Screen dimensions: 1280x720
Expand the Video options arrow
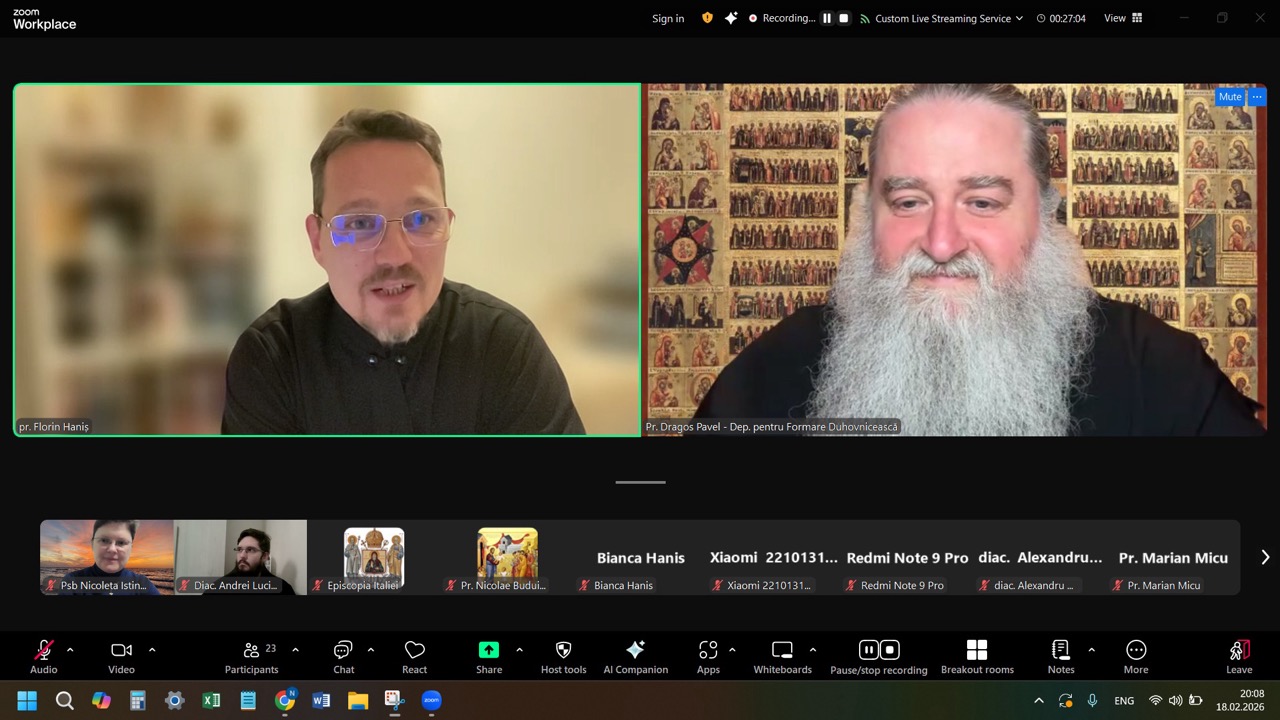[152, 650]
